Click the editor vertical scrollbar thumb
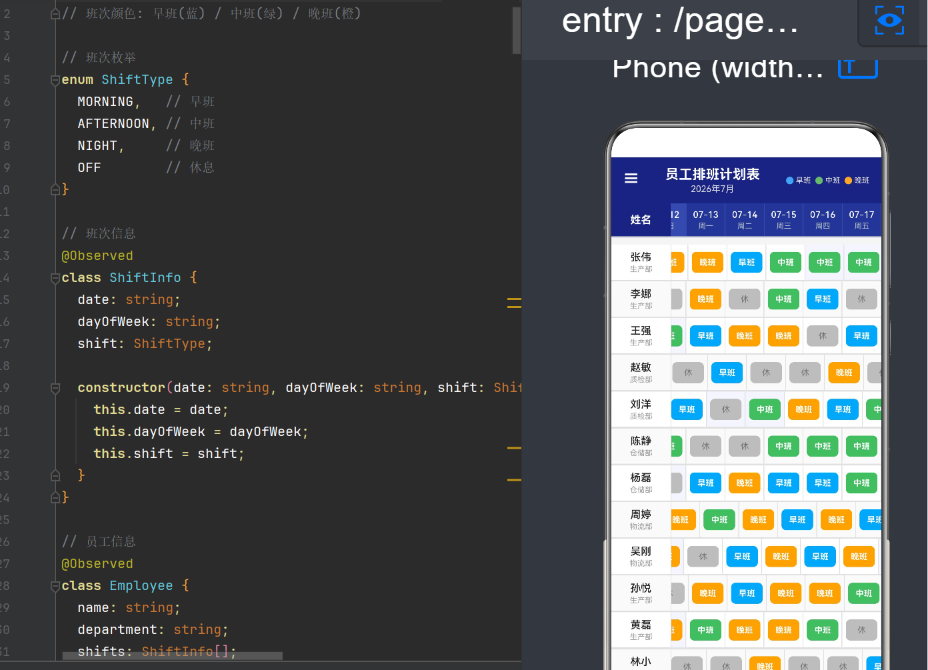The image size is (928, 670). click(516, 30)
